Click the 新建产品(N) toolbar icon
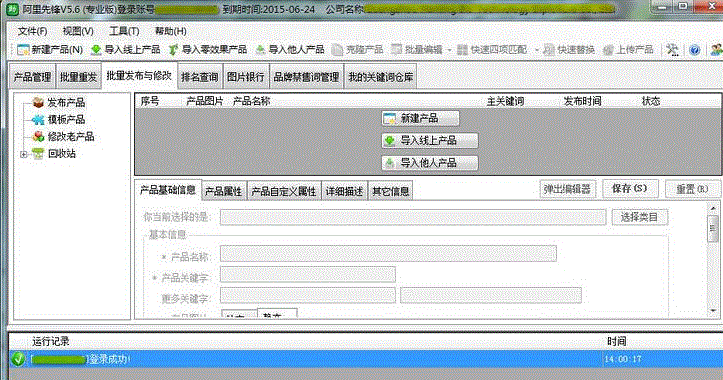This screenshot has height=380, width=723. pos(49,49)
